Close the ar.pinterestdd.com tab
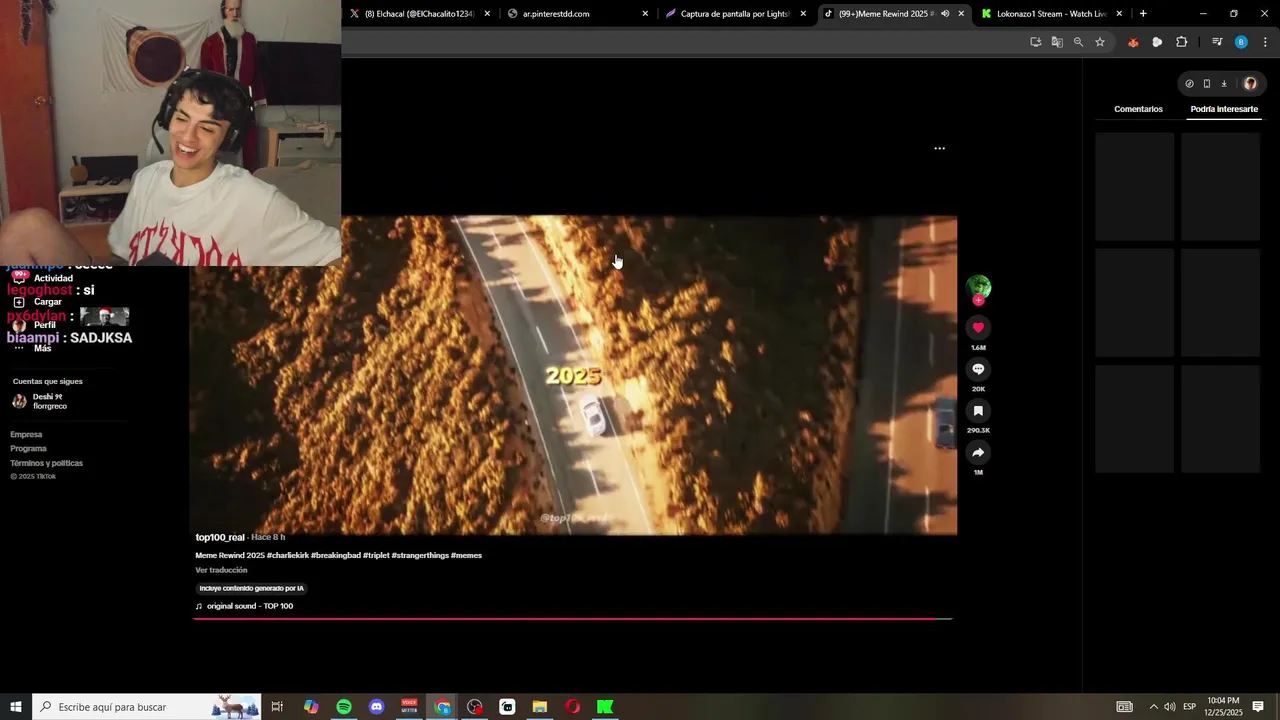 [645, 14]
